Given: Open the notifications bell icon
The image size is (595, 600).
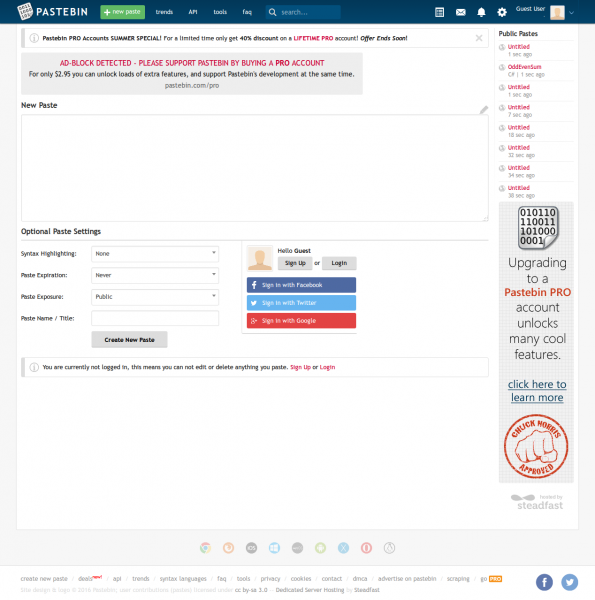Looking at the screenshot, I should (x=481, y=12).
